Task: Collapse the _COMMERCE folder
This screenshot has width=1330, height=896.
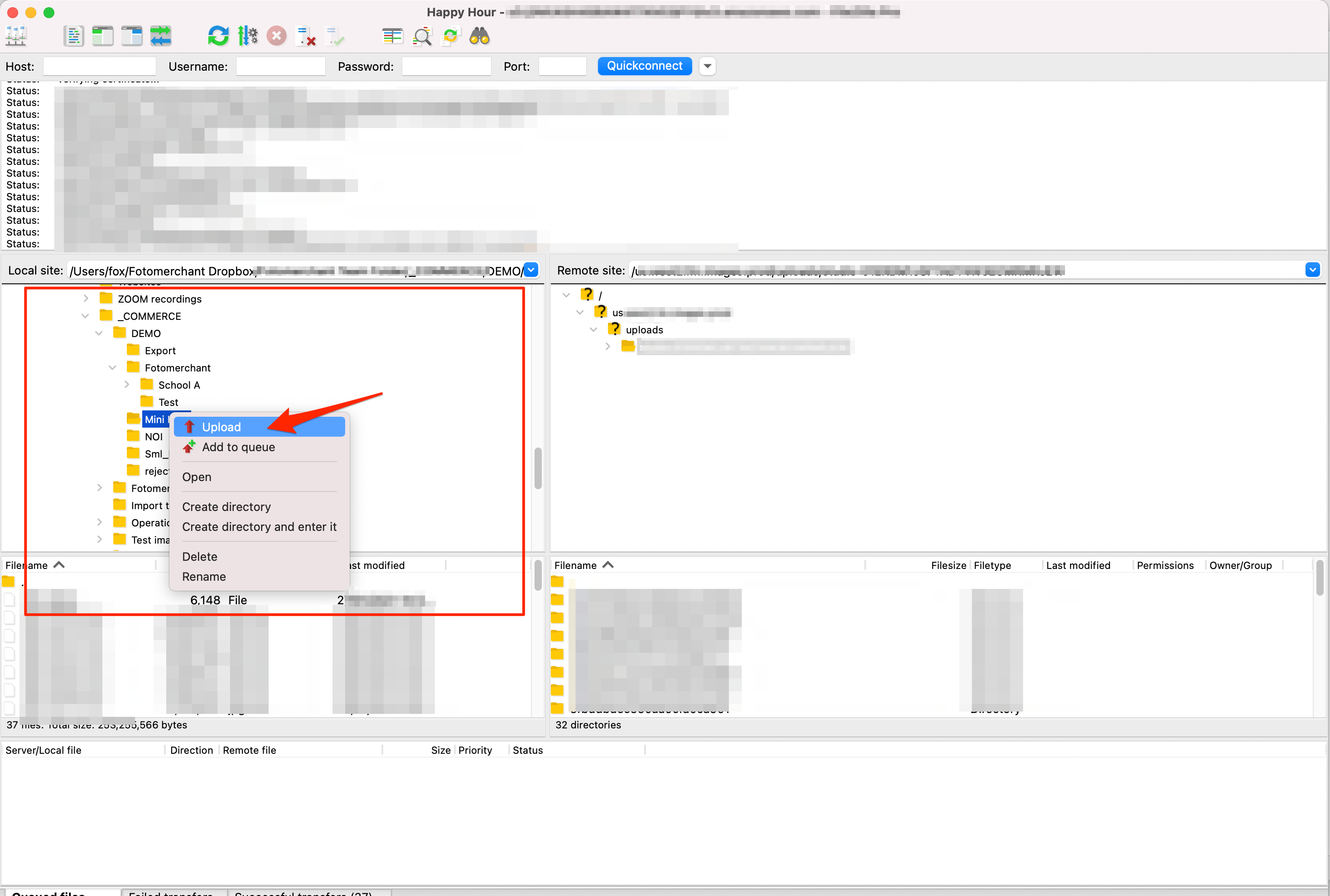Action: click(x=85, y=316)
